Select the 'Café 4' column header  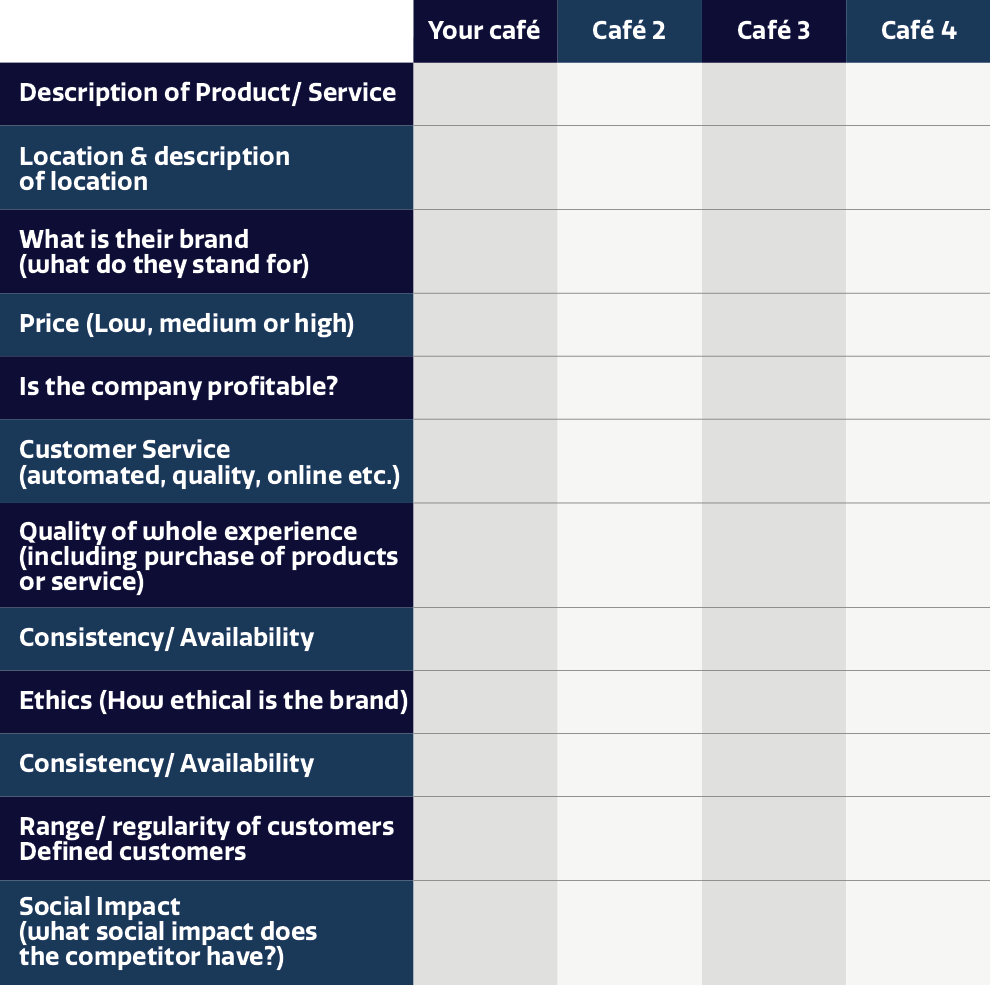click(918, 31)
